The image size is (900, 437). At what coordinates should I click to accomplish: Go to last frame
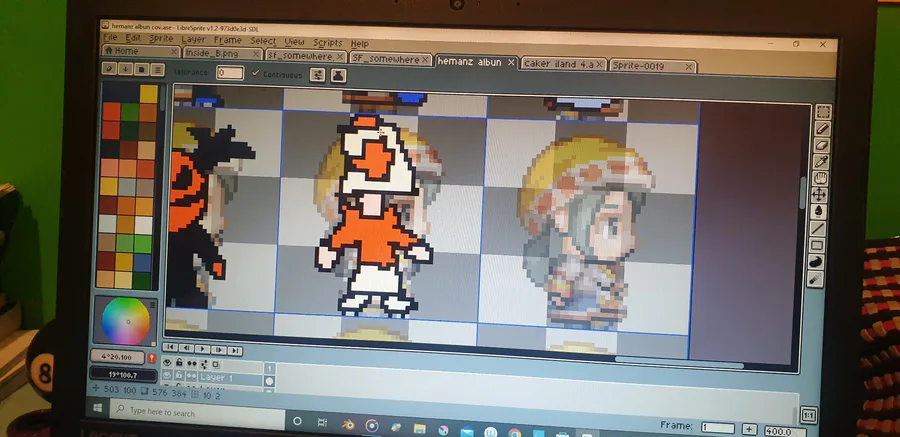pyautogui.click(x=235, y=350)
